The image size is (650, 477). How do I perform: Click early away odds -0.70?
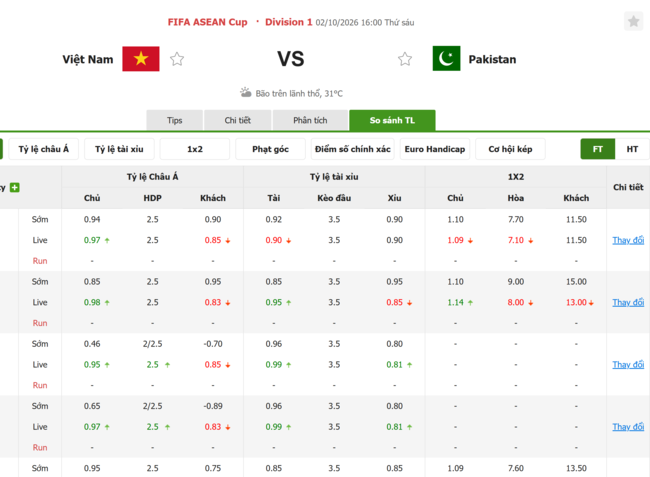[x=213, y=344]
